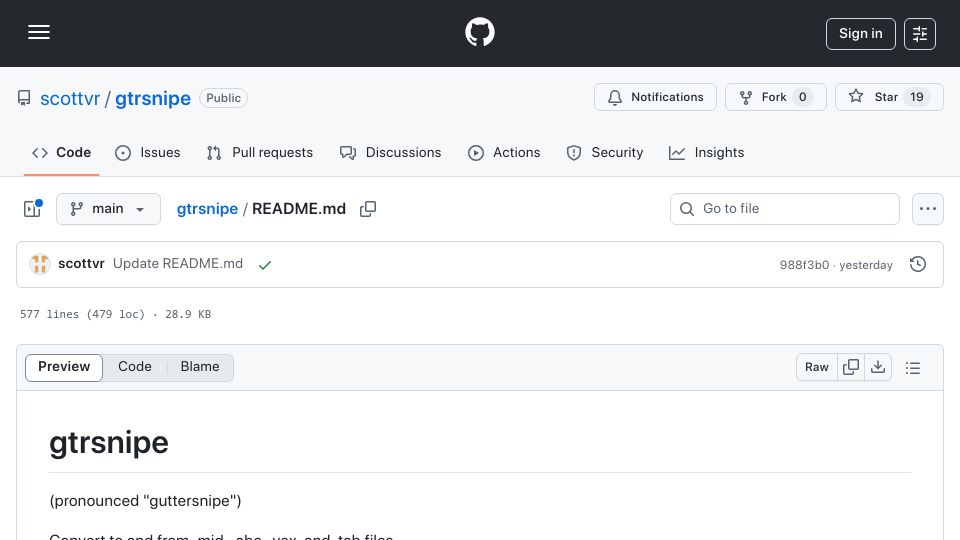The width and height of the screenshot is (960, 540).
Task: Click the gtrsnipe README heading
Action: (x=108, y=443)
